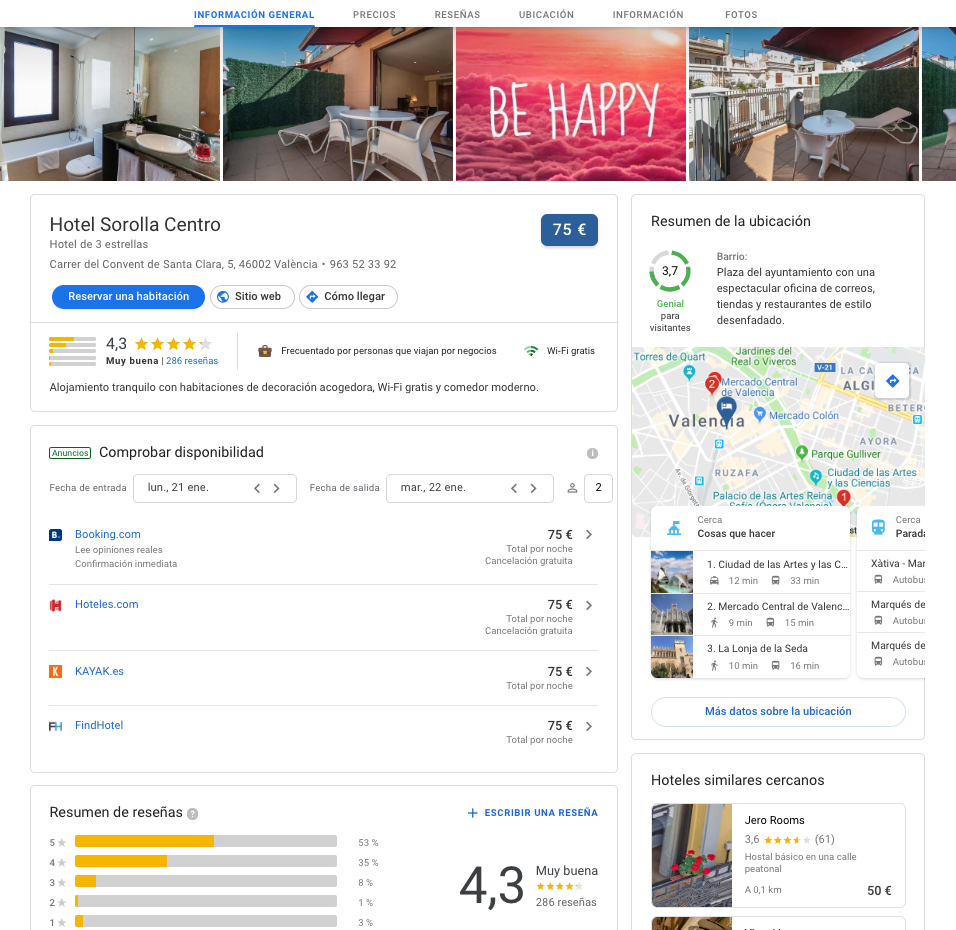Click the FindHotel logo icon
Screen dimensions: 956x930
(56, 726)
